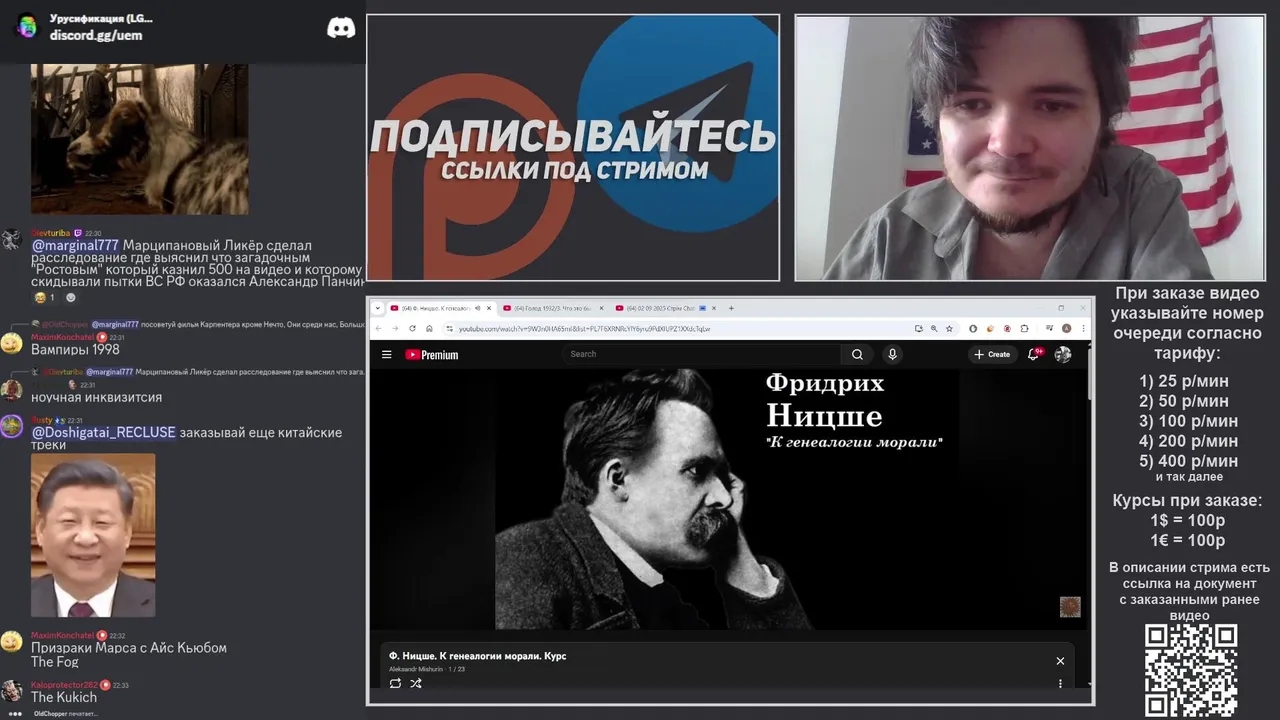Open the YouTube hamburger guide menu

pyautogui.click(x=387, y=354)
